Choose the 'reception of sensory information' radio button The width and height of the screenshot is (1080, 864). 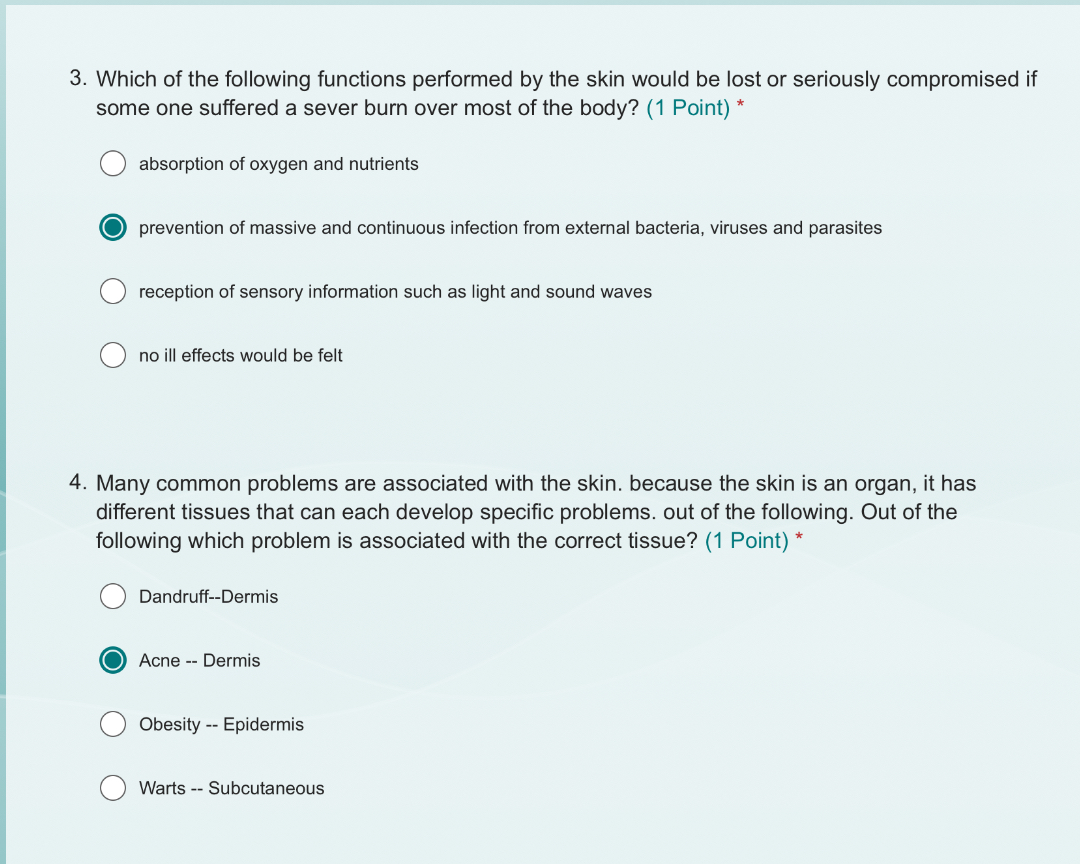(113, 291)
